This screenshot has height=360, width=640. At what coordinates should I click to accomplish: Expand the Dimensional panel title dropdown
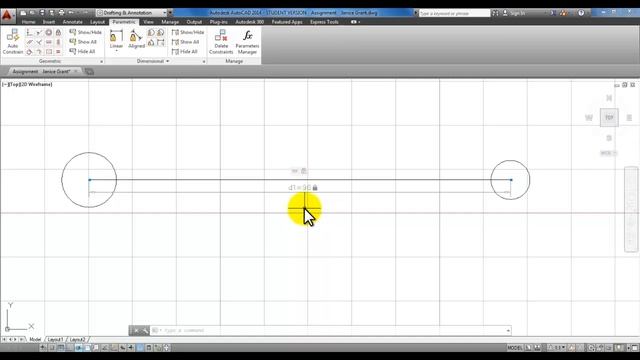pyautogui.click(x=153, y=61)
